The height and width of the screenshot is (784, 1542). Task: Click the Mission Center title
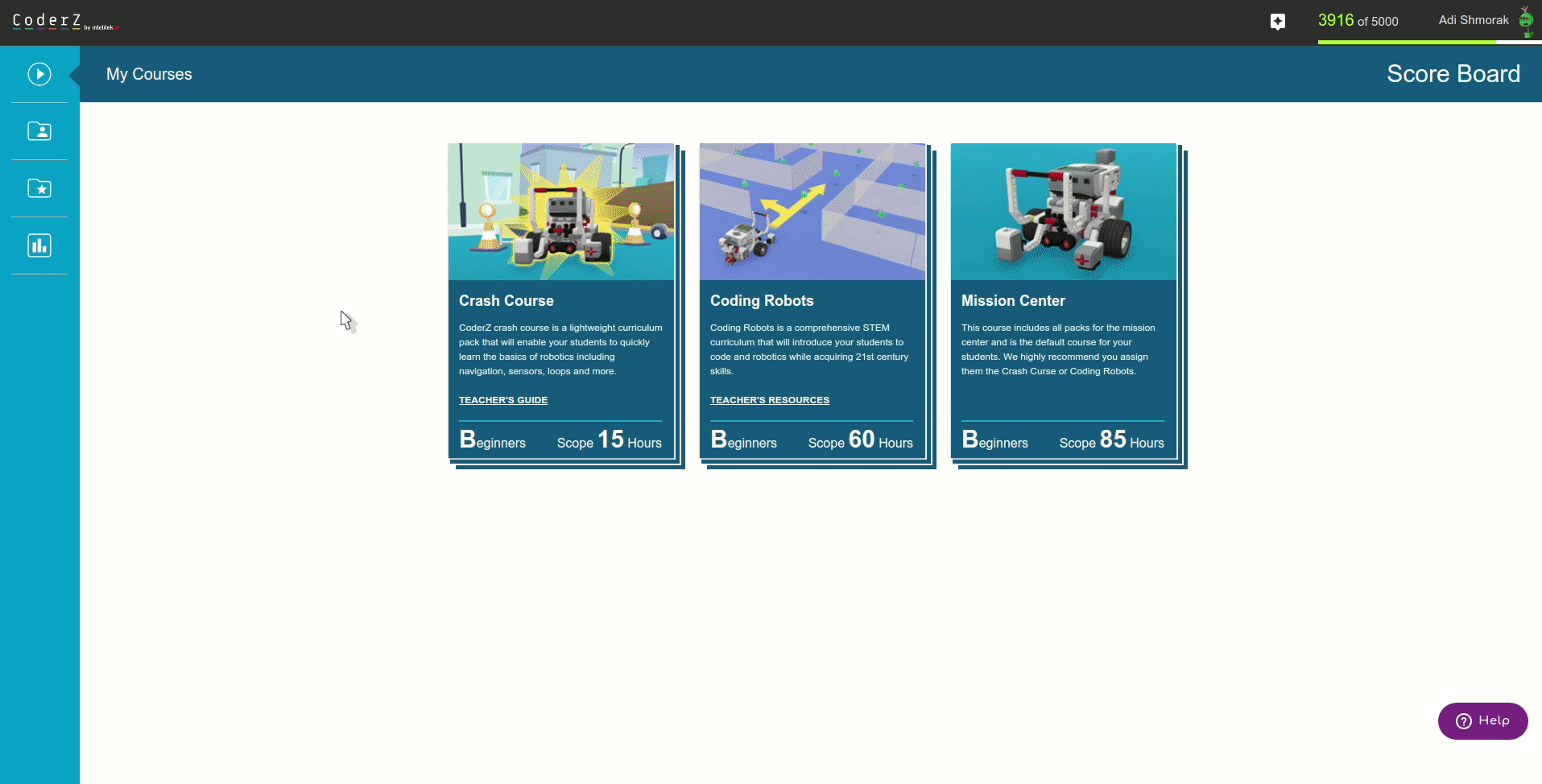point(1013,301)
